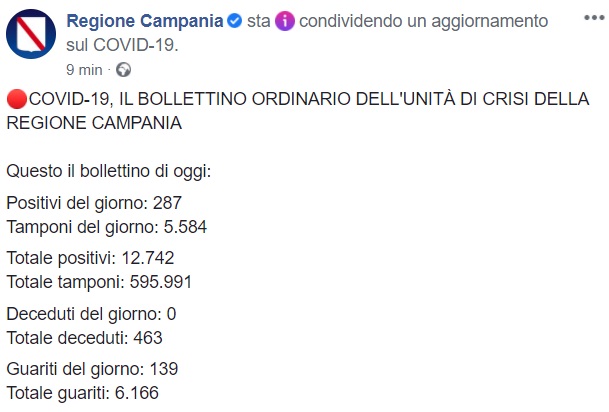
Task: Click the 'Tamponi del giorno: 5.584' line
Action: (x=106, y=226)
